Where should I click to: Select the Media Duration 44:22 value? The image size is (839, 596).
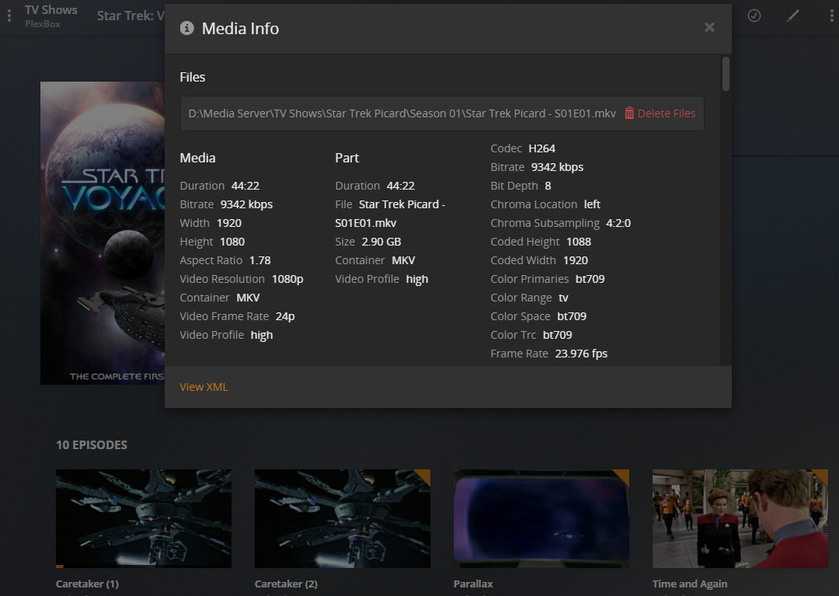click(245, 186)
